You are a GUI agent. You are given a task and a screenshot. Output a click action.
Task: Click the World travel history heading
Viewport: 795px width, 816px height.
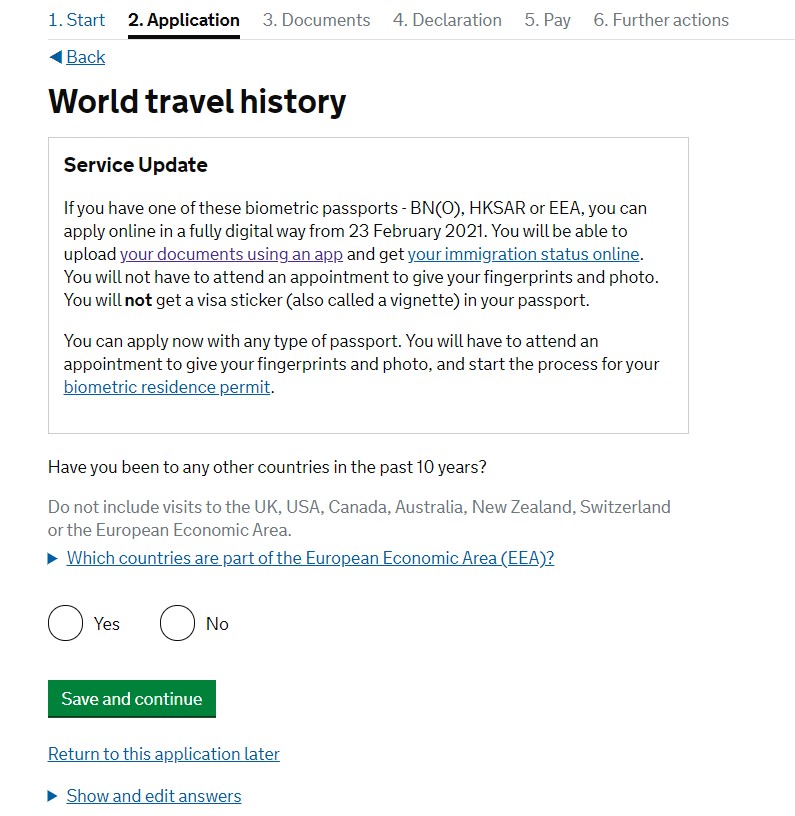(x=197, y=101)
